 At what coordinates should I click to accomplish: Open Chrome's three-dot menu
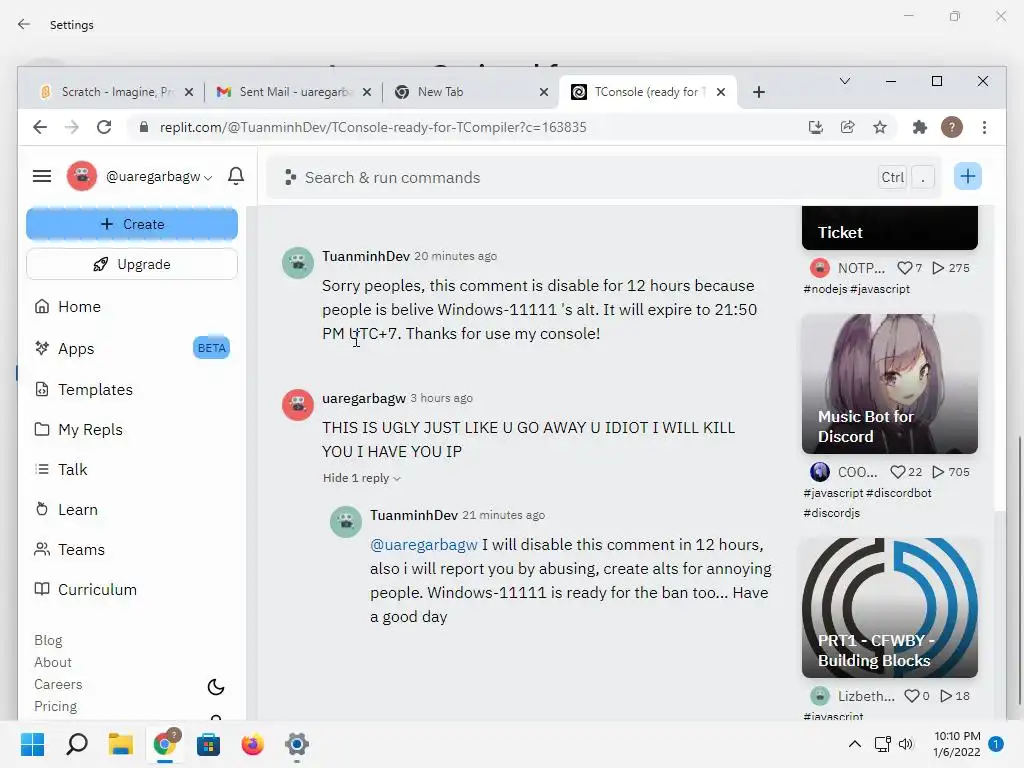click(x=984, y=127)
